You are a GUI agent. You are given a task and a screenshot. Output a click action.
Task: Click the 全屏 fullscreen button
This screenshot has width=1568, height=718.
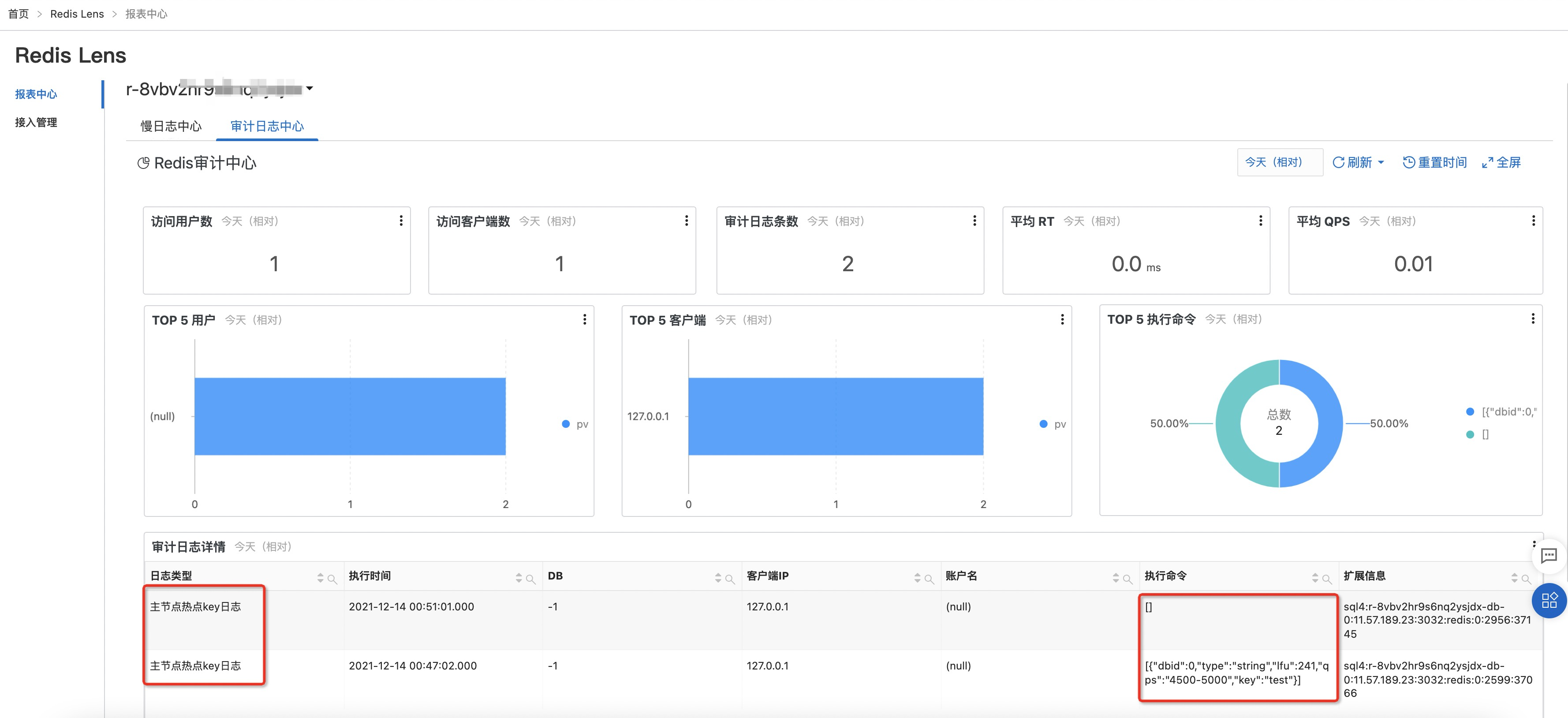click(x=1501, y=162)
